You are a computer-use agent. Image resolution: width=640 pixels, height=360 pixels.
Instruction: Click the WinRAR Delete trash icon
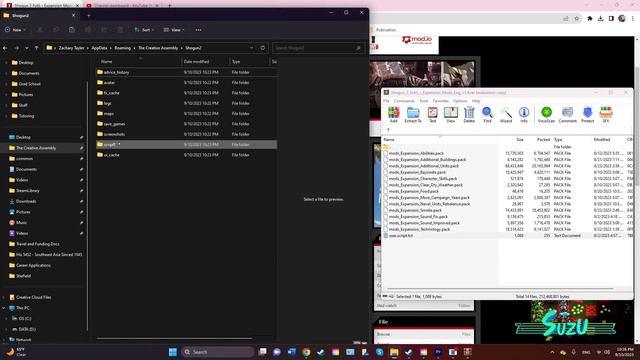(x=469, y=114)
